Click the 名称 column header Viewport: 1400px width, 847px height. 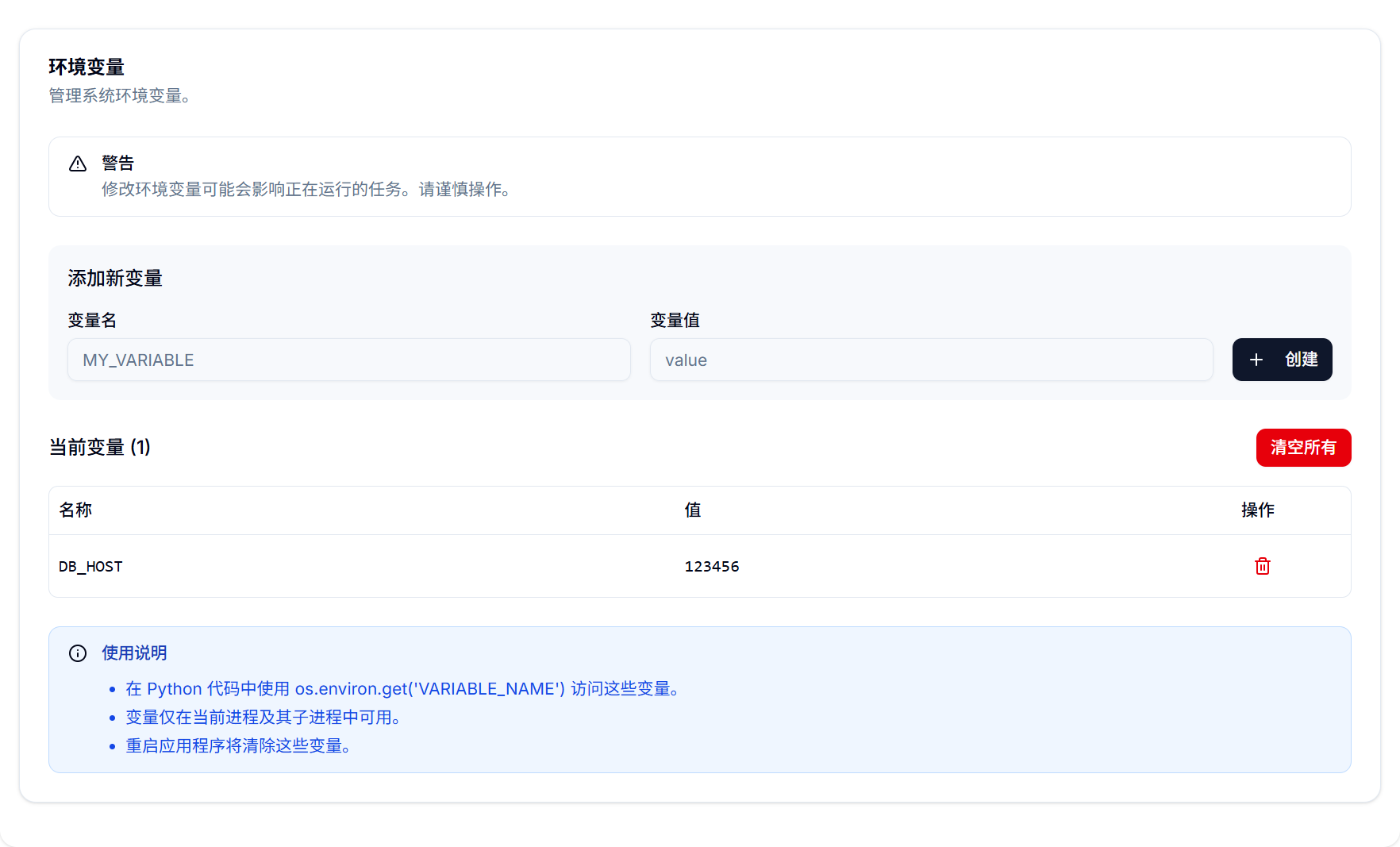click(x=75, y=510)
